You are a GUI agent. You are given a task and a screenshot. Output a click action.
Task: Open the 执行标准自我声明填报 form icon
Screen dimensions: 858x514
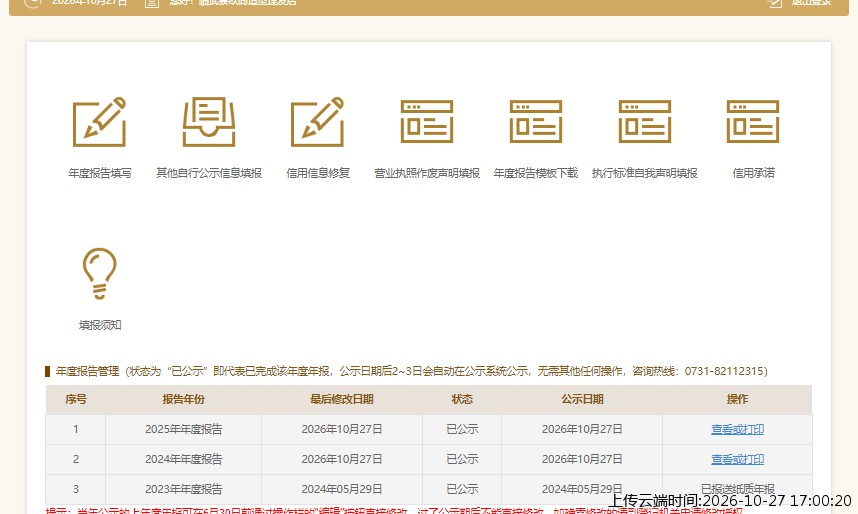[x=645, y=122]
